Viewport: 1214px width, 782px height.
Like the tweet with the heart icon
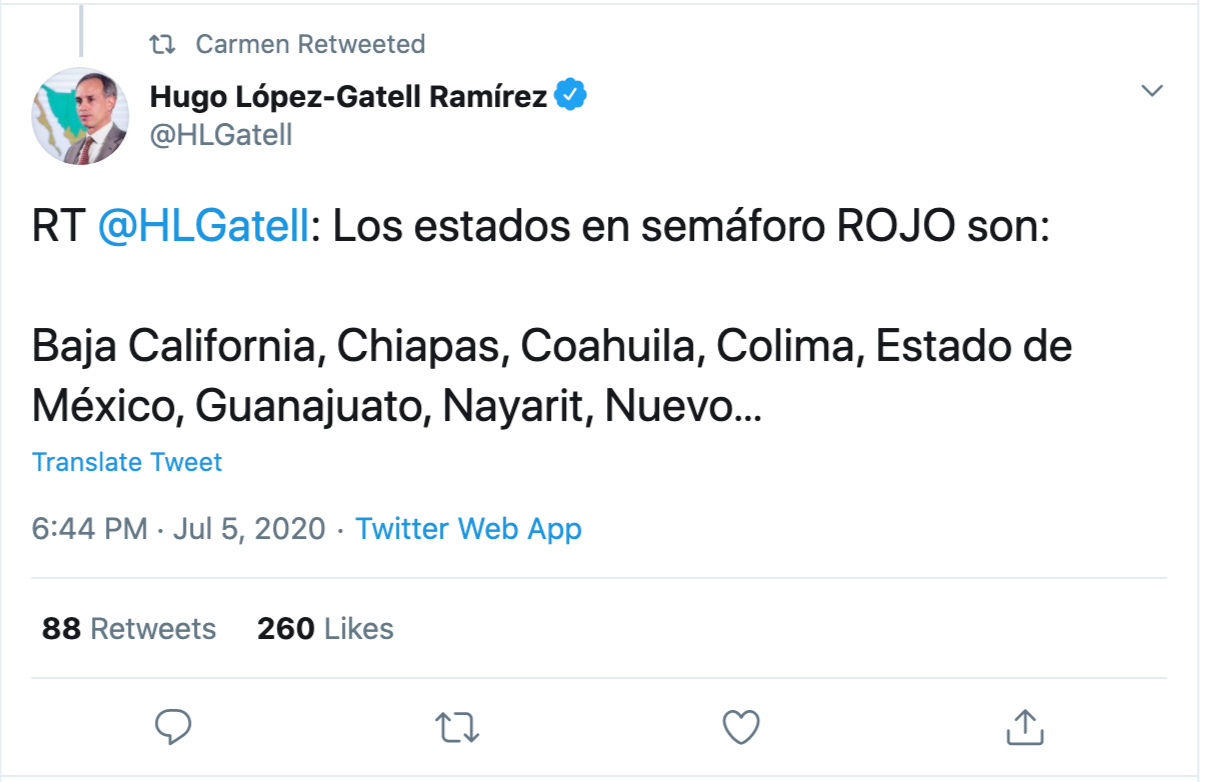coord(741,726)
